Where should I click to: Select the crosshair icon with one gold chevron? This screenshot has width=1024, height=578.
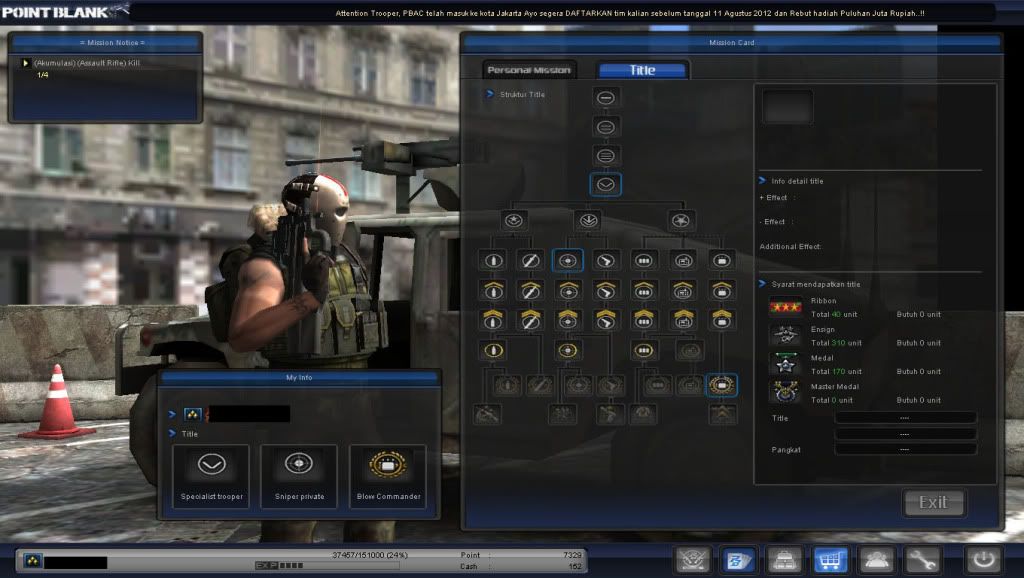(x=568, y=290)
